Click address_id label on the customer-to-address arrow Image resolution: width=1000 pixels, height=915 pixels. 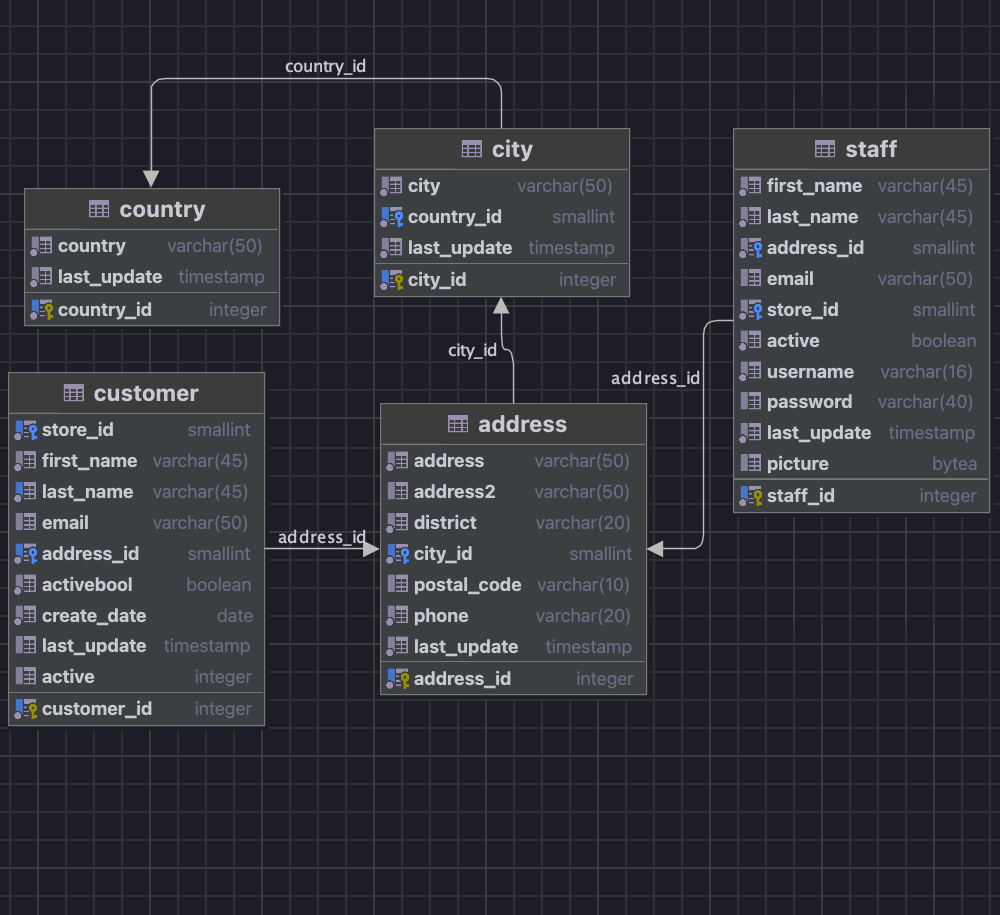coord(321,537)
